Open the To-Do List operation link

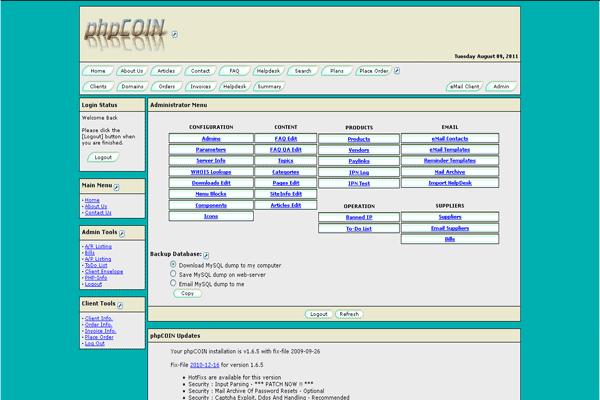click(359, 229)
